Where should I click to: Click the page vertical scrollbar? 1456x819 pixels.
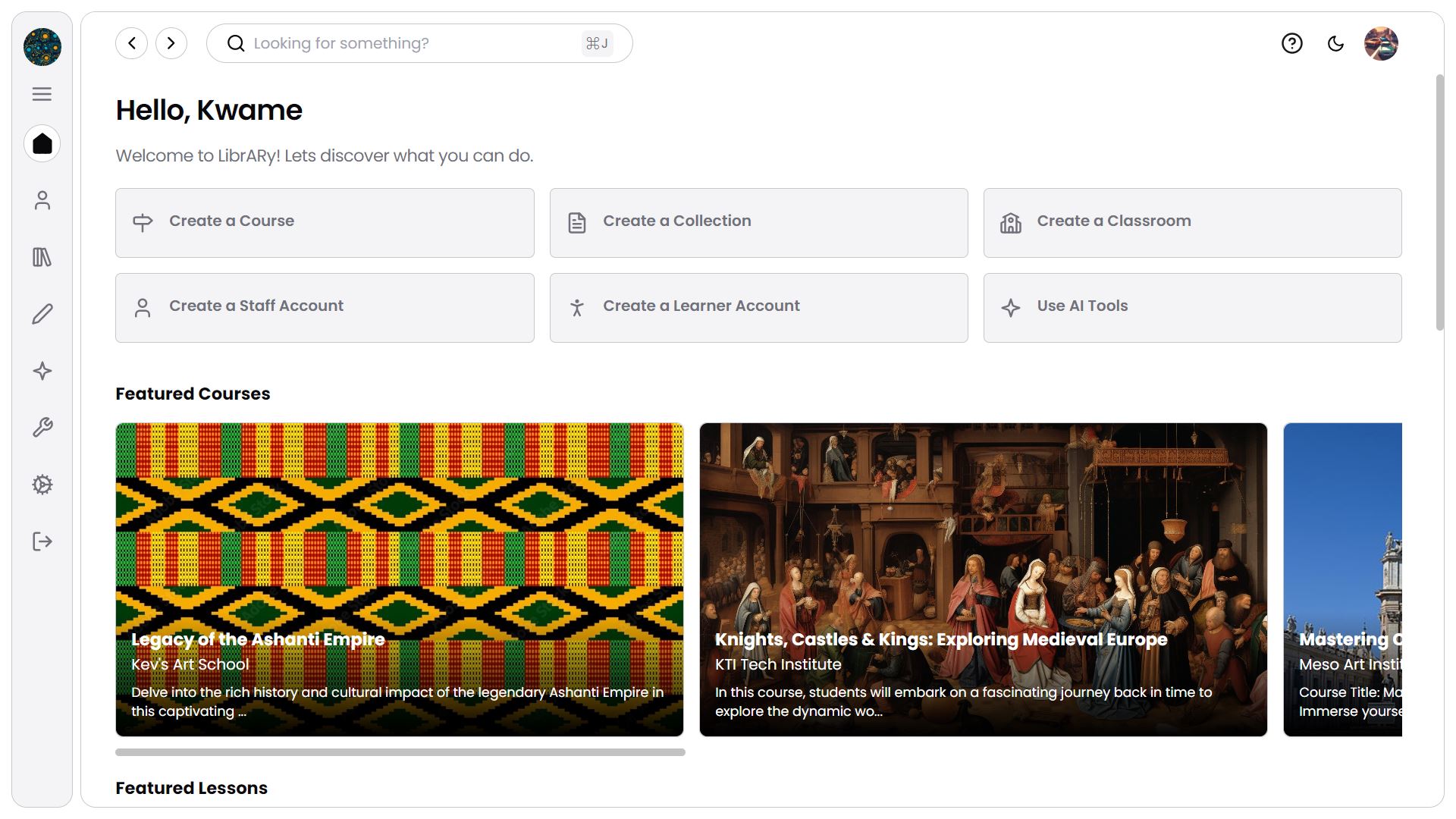click(x=1440, y=202)
